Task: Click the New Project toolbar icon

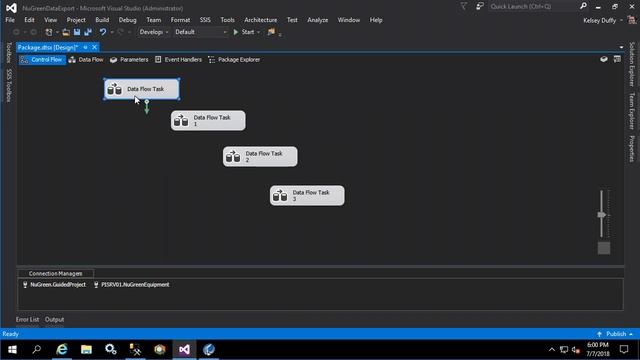Action: [49, 32]
